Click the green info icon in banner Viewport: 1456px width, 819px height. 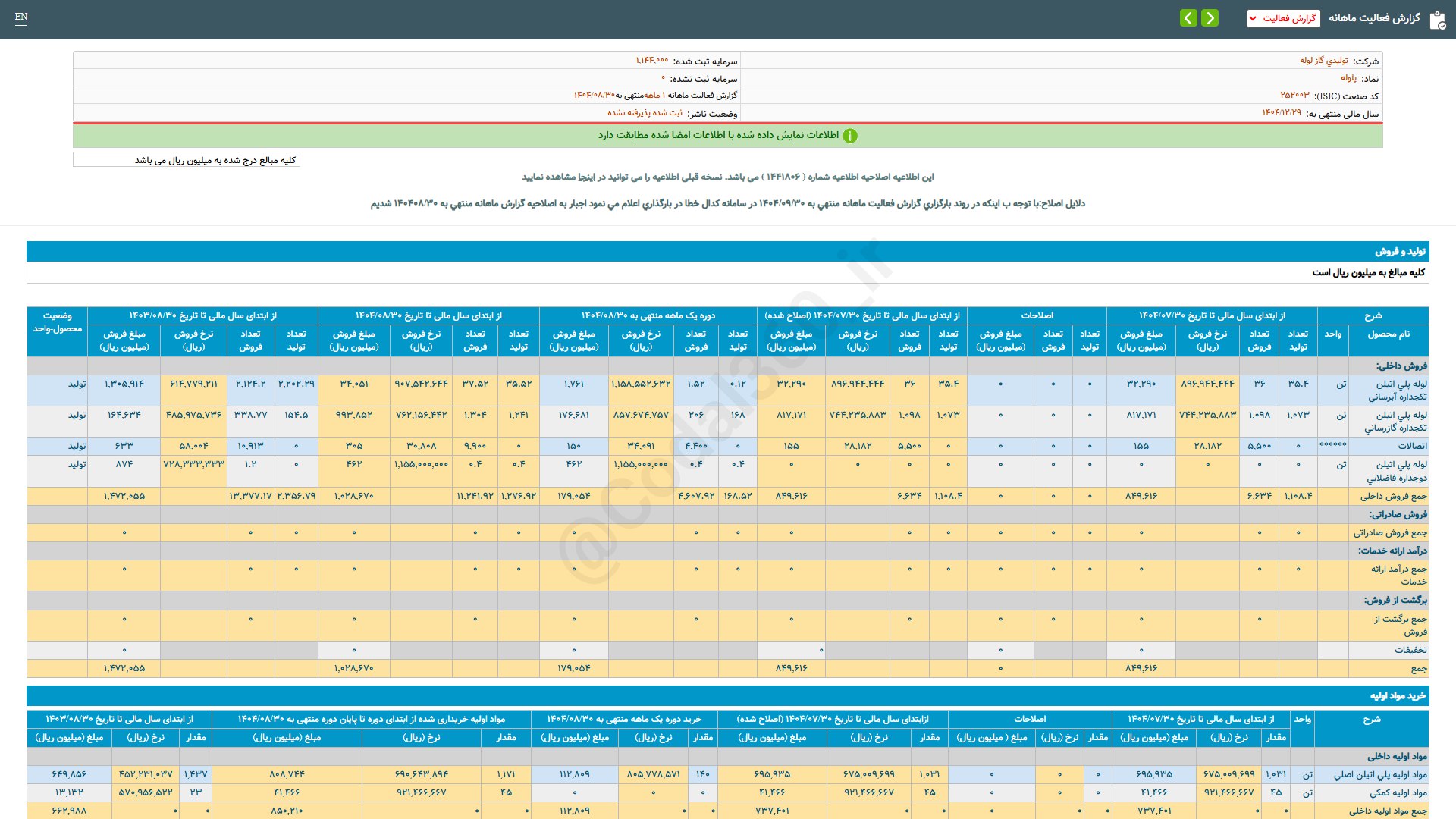tap(850, 136)
